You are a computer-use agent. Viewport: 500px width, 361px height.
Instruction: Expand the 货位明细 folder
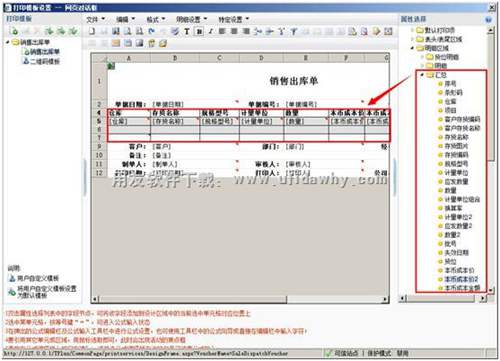(422, 57)
